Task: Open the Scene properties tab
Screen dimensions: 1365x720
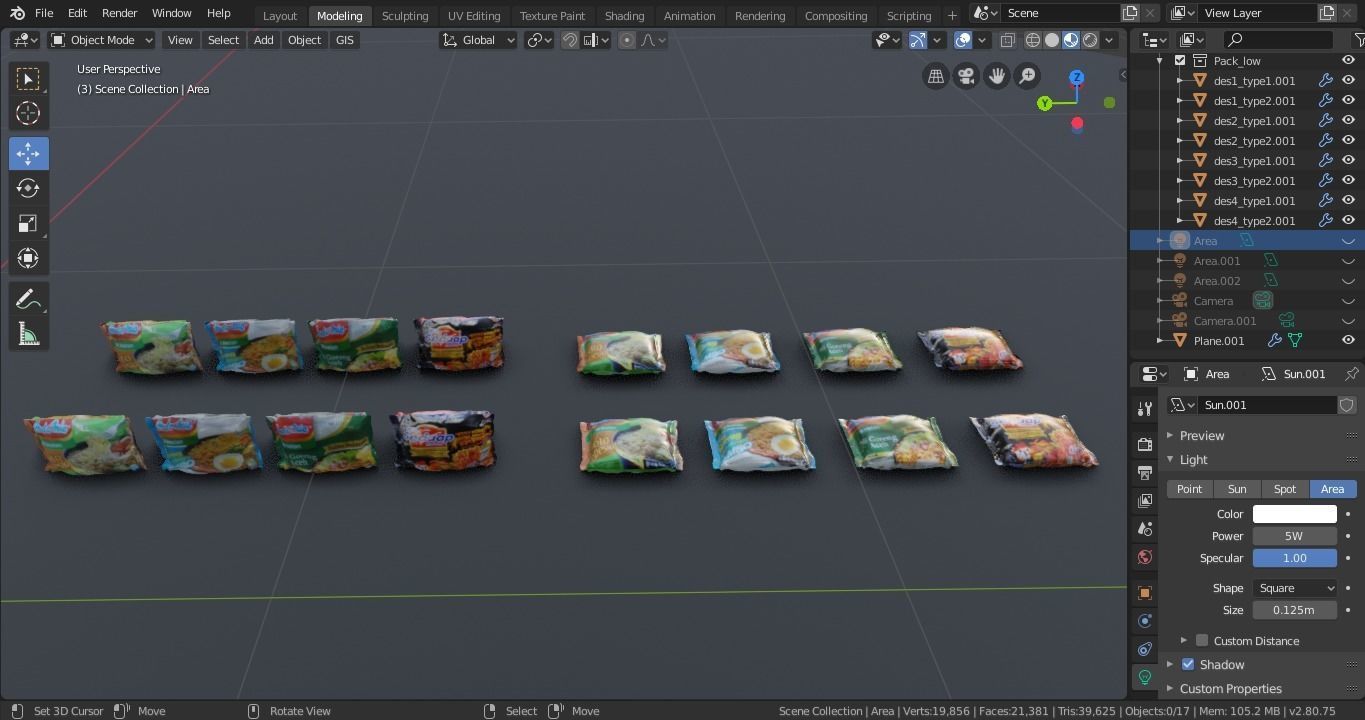Action: [1145, 528]
